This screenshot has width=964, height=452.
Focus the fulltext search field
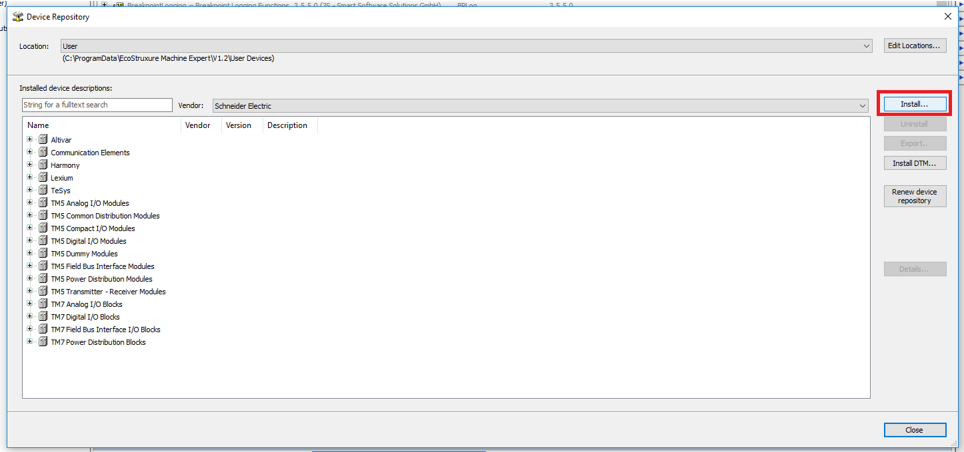[97, 105]
